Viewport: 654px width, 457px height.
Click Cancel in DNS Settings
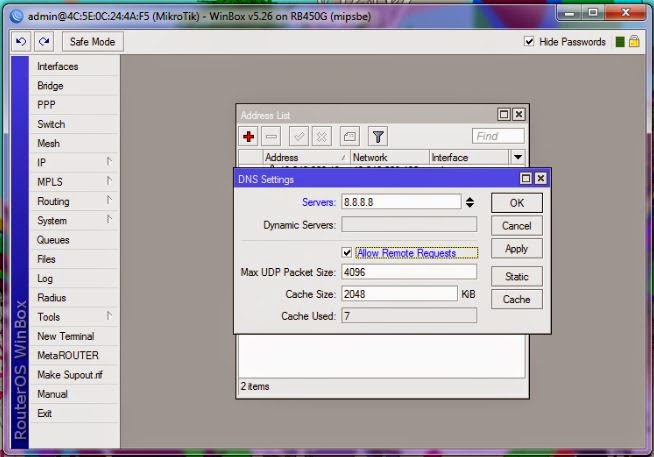point(517,226)
